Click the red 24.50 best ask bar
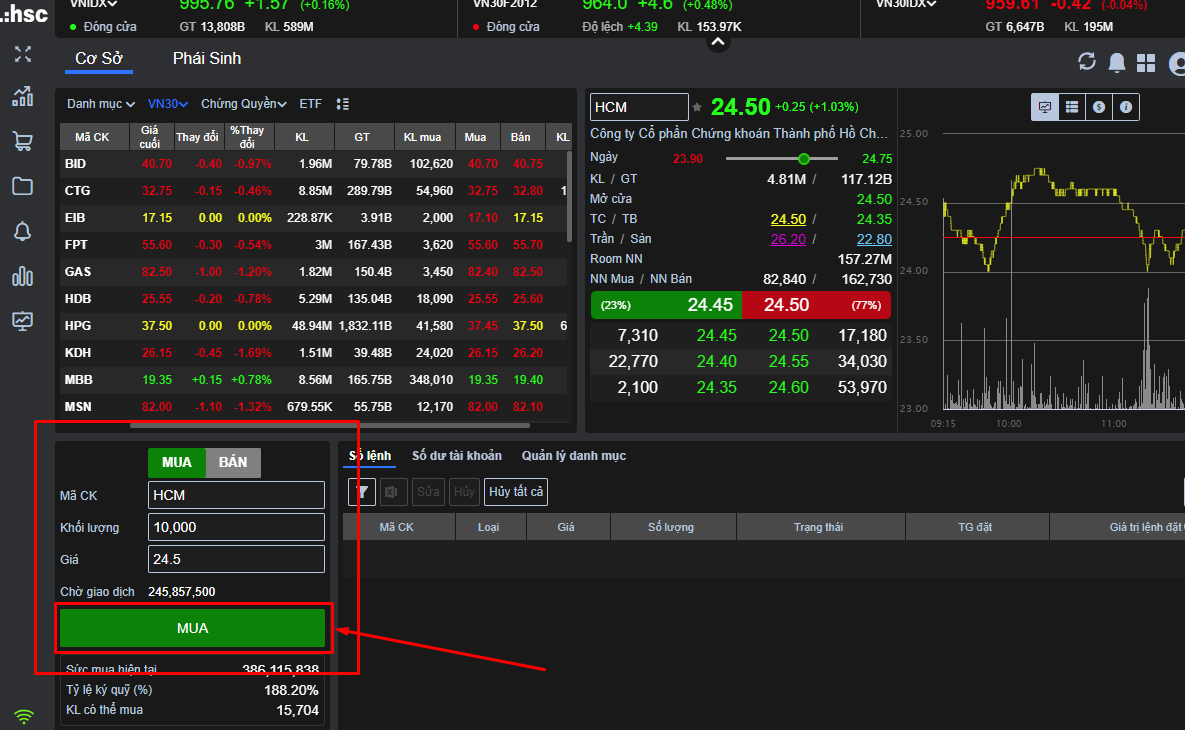1185x730 pixels. pos(816,305)
